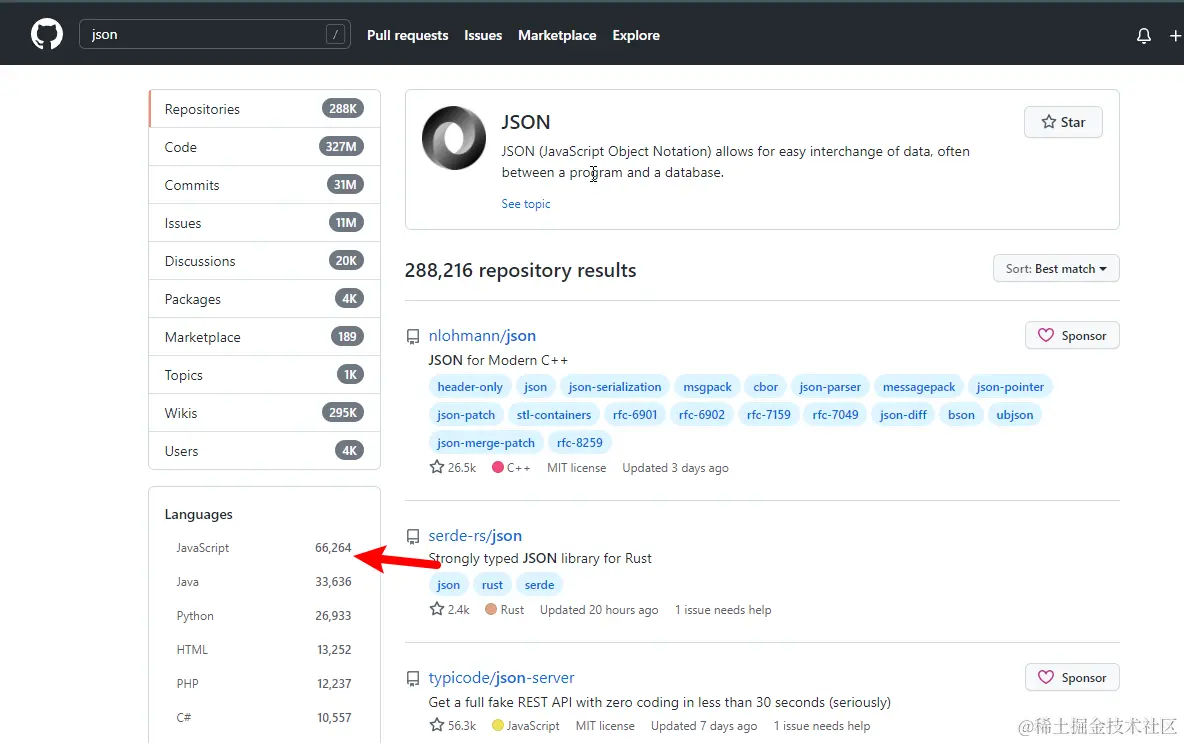This screenshot has width=1184, height=743.
Task: Open the notifications bell
Action: (1144, 35)
